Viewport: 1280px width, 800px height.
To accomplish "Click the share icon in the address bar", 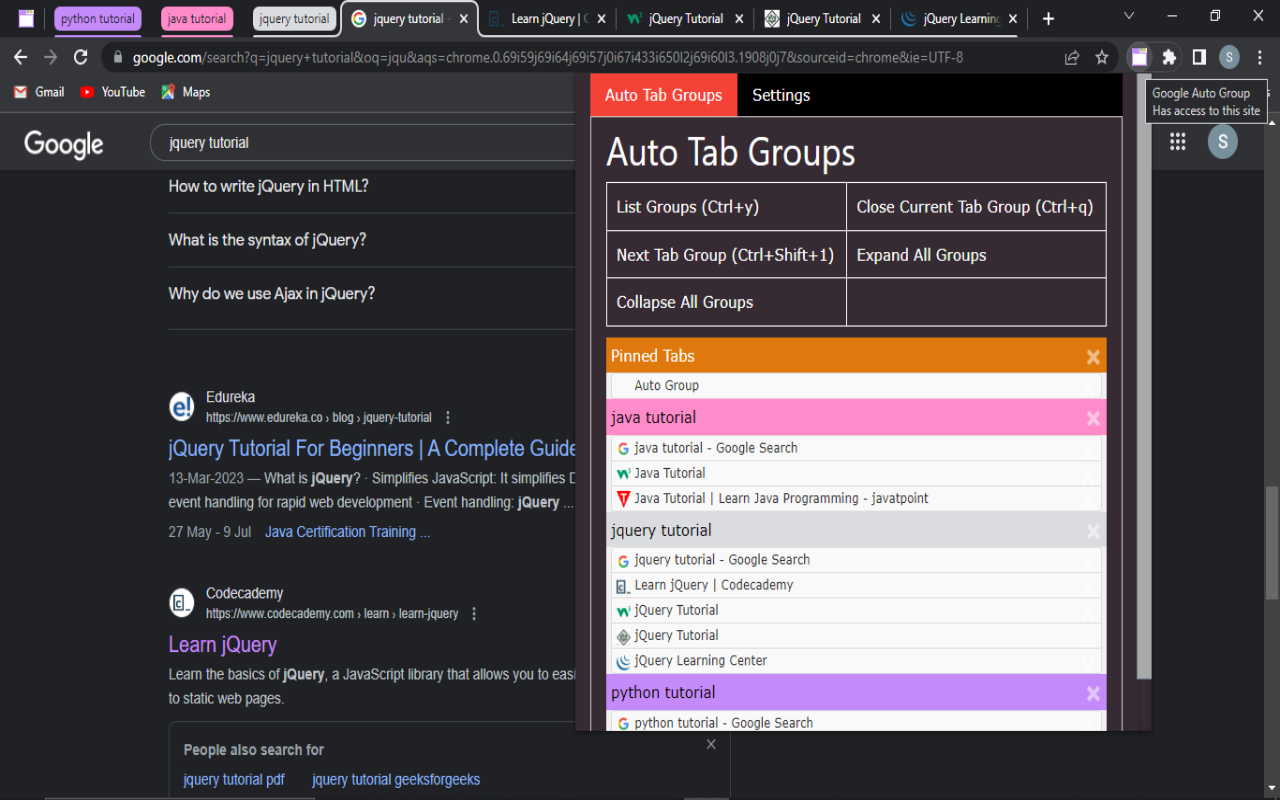I will tap(1071, 57).
